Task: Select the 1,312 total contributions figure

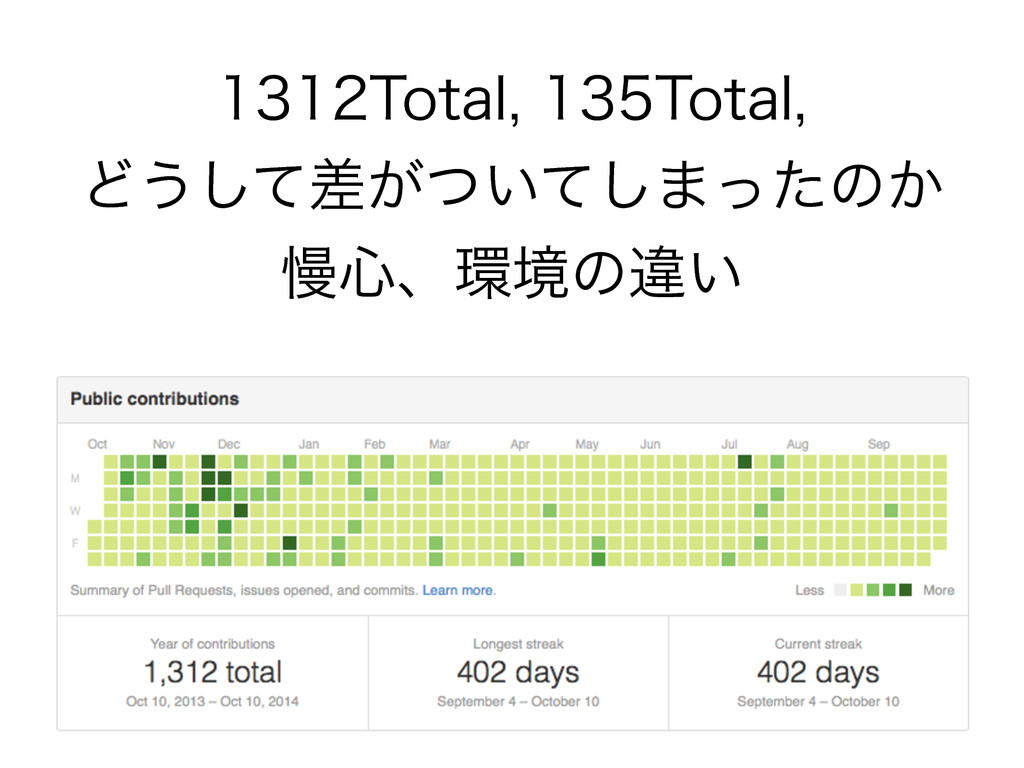Action: click(213, 672)
